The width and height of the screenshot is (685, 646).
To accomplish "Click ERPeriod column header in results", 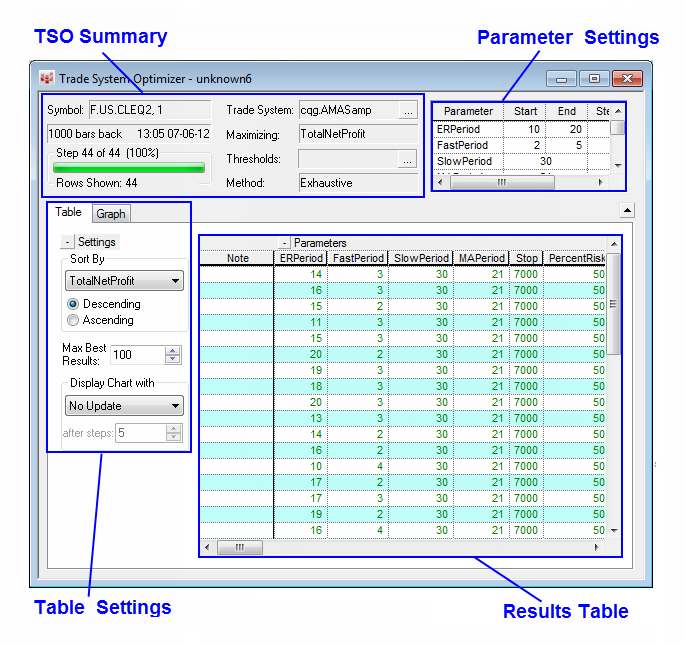I will coord(301,258).
